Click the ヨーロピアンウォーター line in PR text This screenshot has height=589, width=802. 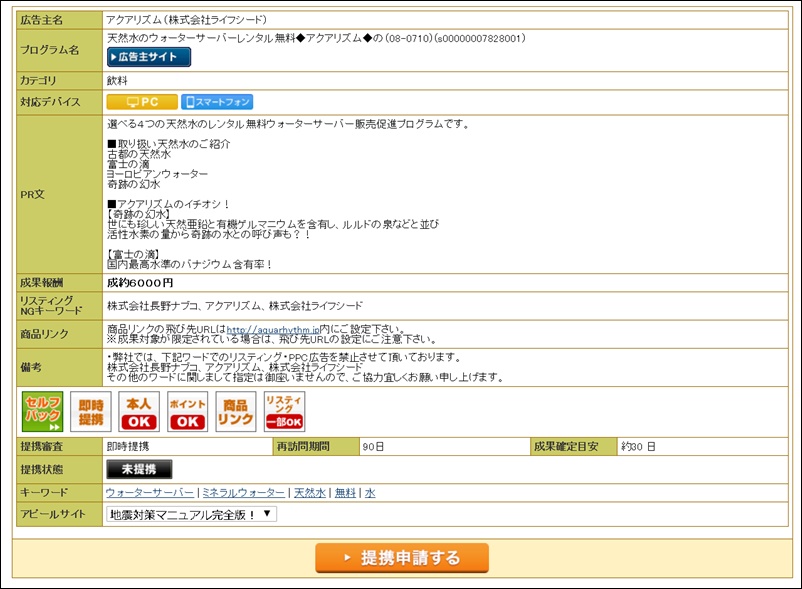(x=158, y=174)
